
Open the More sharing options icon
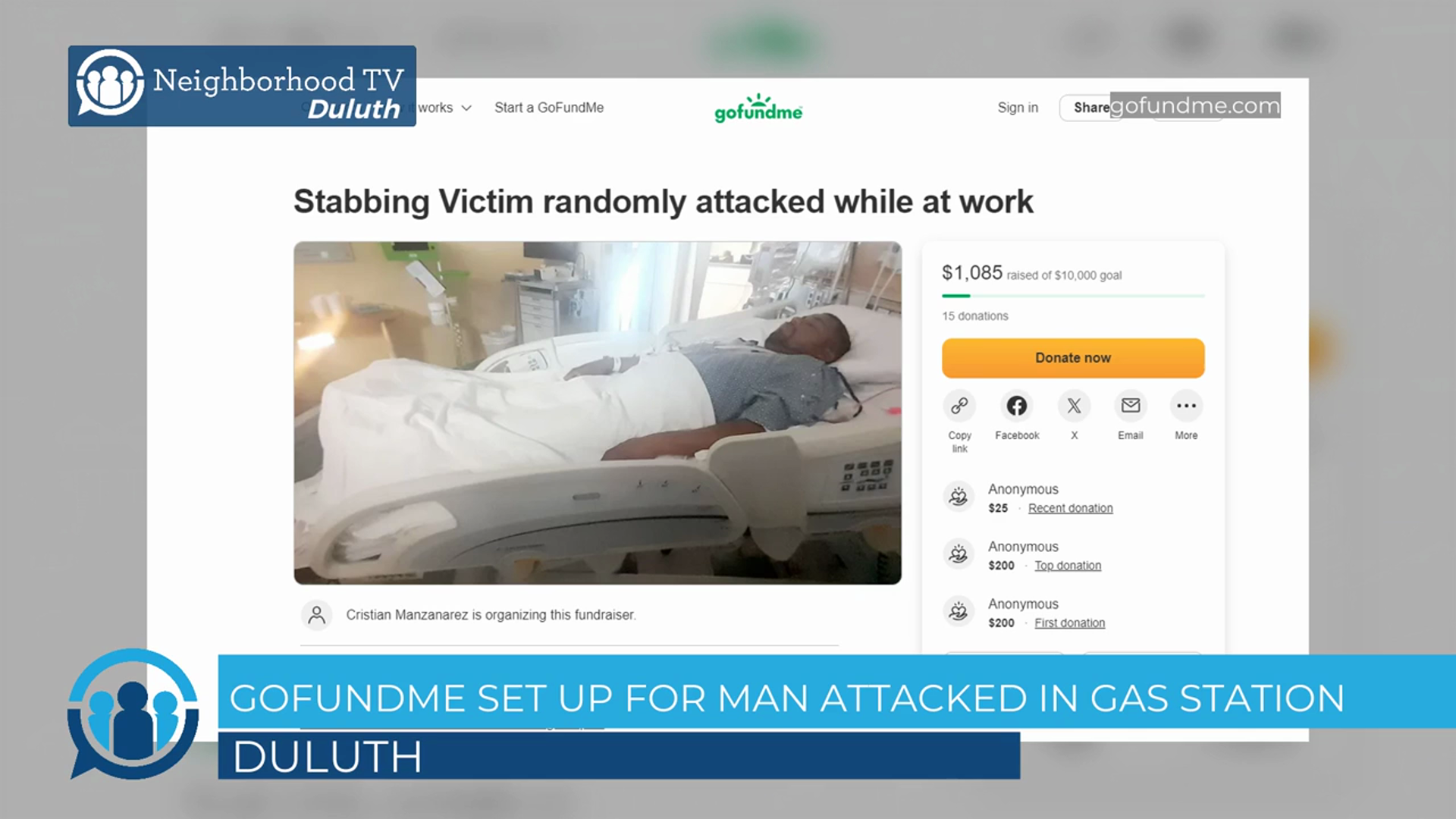(x=1186, y=406)
